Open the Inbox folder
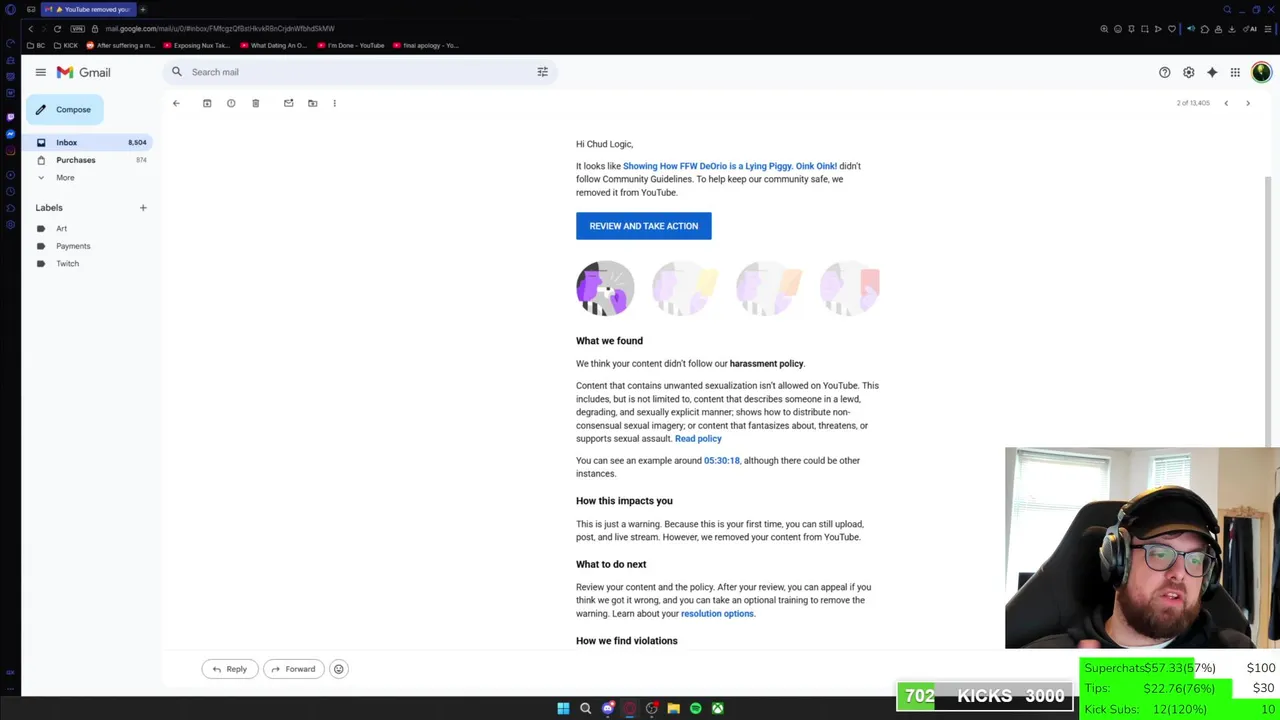 click(x=90, y=142)
